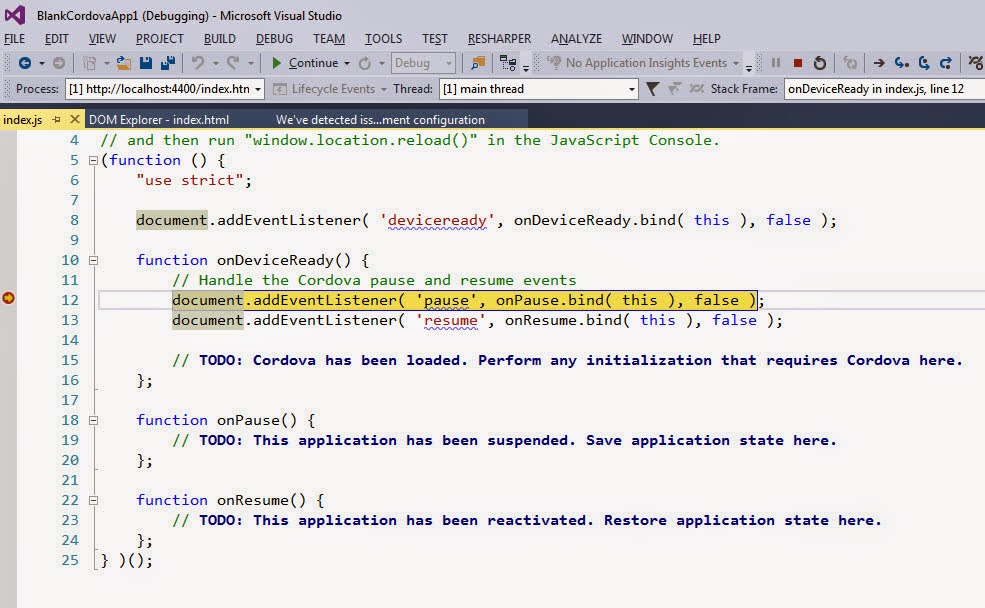Open the TOOLS menu
Image resolution: width=985 pixels, height=608 pixels.
point(383,39)
